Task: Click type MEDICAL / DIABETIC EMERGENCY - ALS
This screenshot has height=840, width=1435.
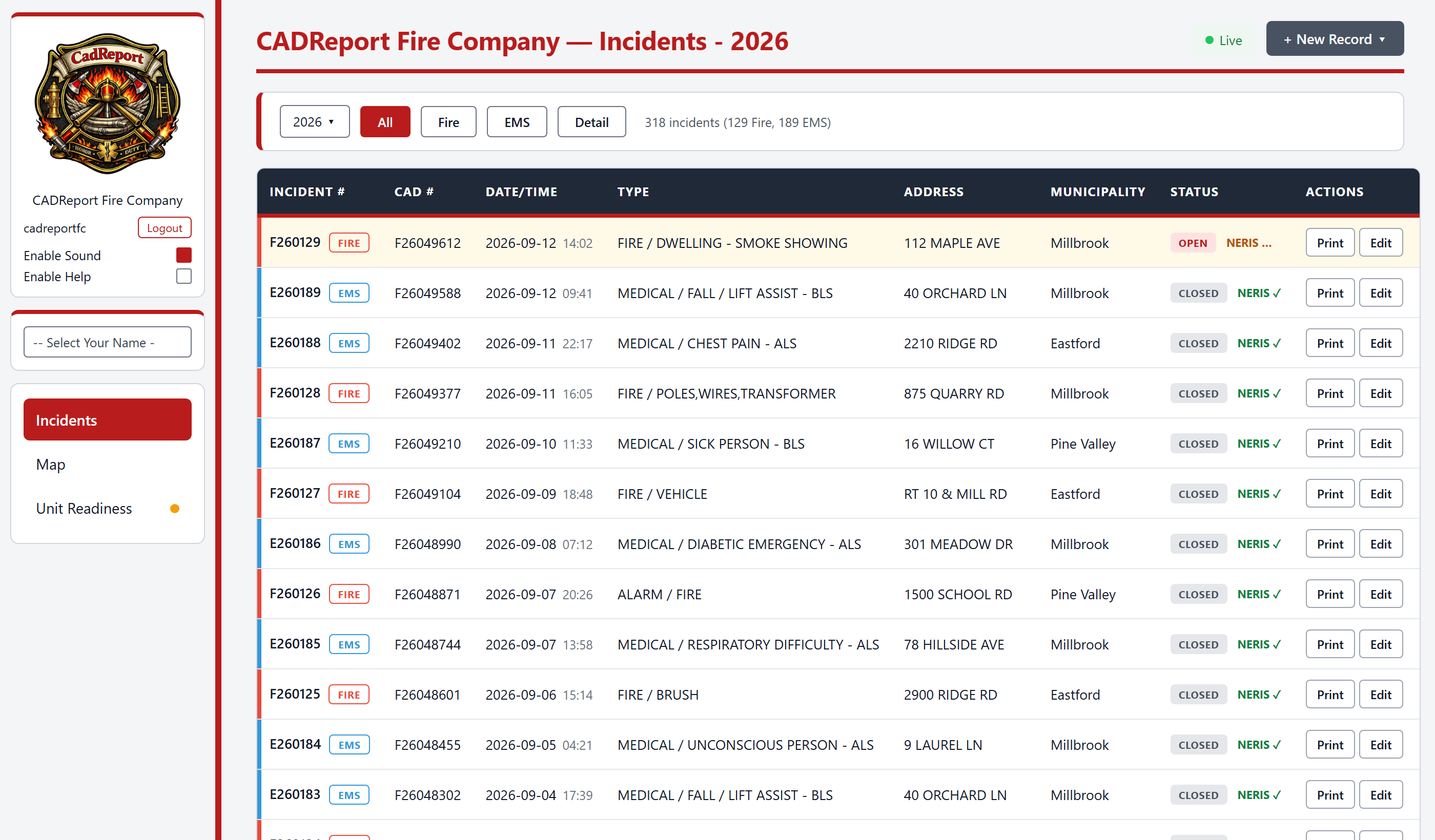Action: [739, 544]
